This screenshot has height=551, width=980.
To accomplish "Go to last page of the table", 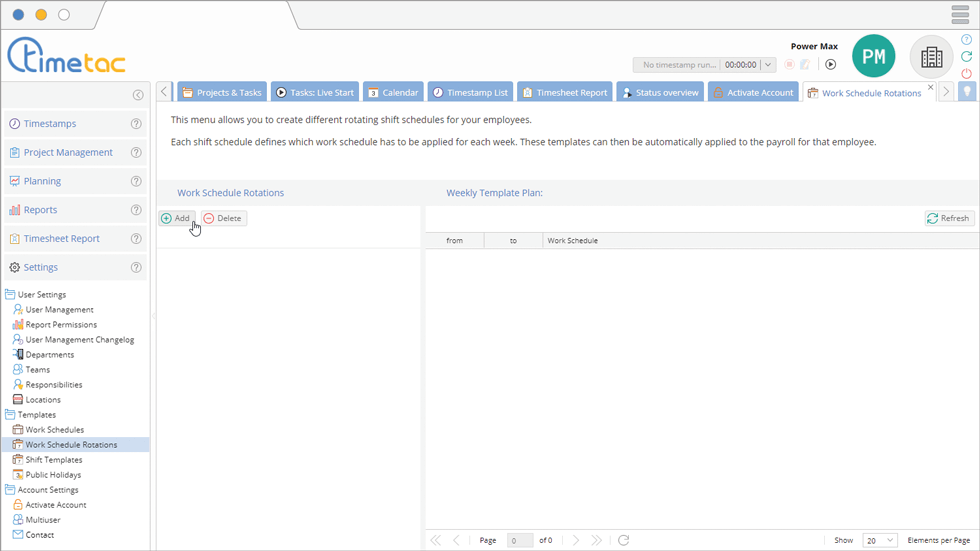I will pos(596,540).
